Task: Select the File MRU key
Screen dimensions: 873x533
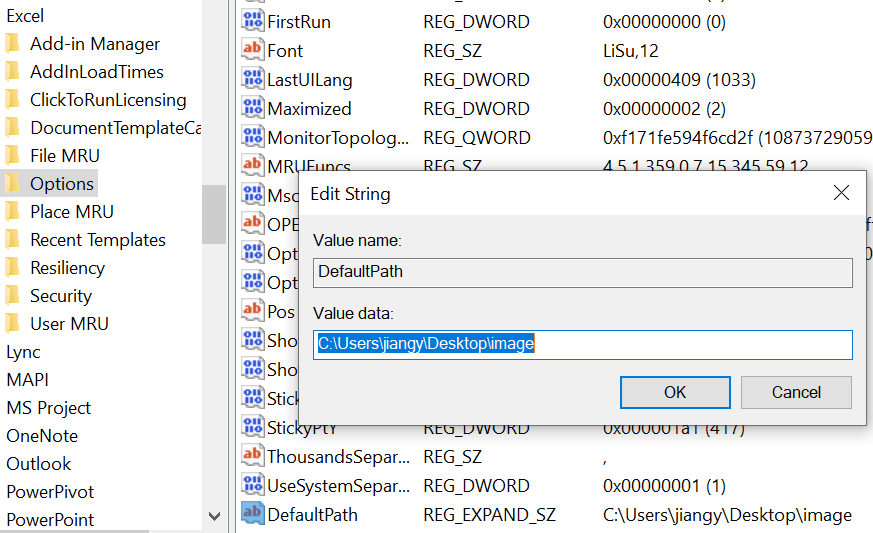Action: (x=65, y=155)
